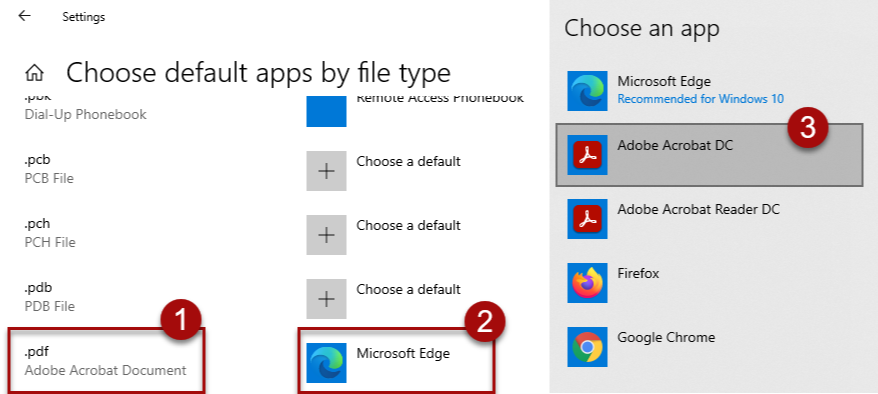Choose a default for .pcb files

[408, 162]
